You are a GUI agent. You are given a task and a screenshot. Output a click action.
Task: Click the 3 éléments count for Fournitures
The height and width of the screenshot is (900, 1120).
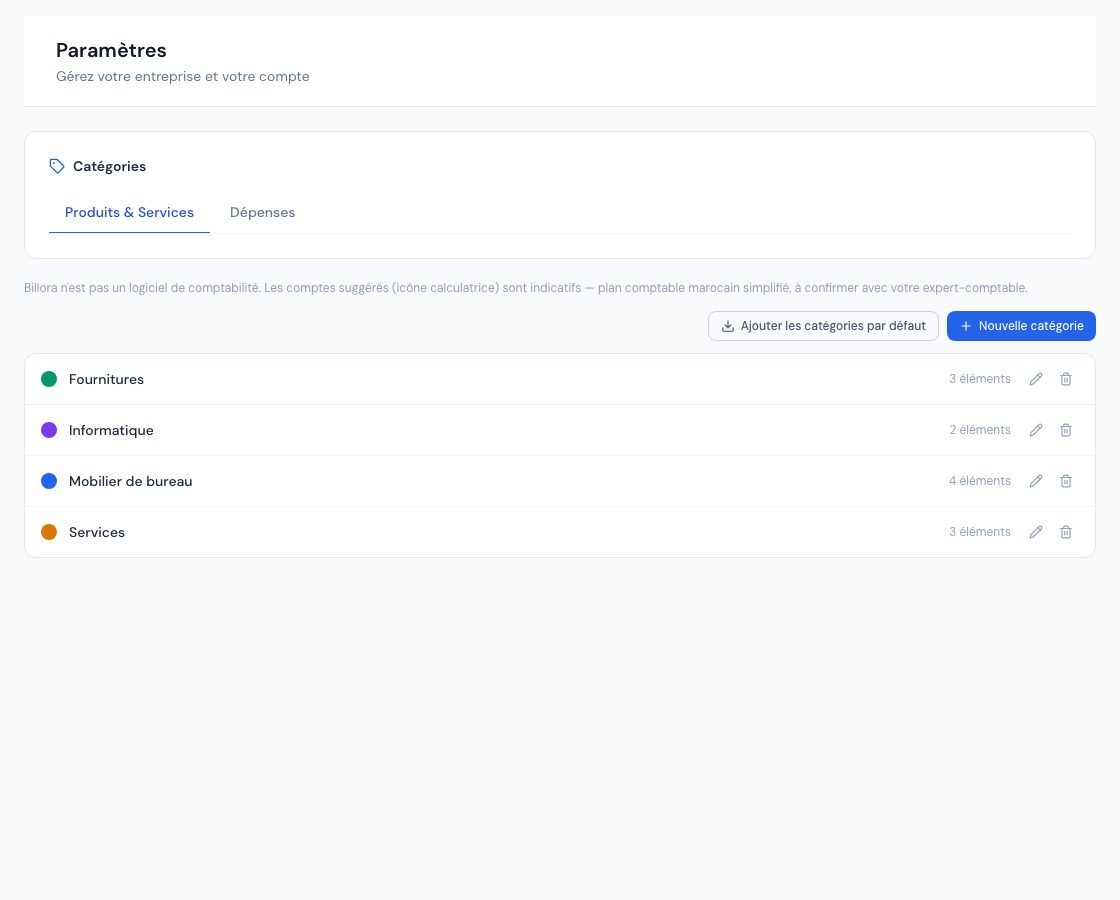pos(980,379)
